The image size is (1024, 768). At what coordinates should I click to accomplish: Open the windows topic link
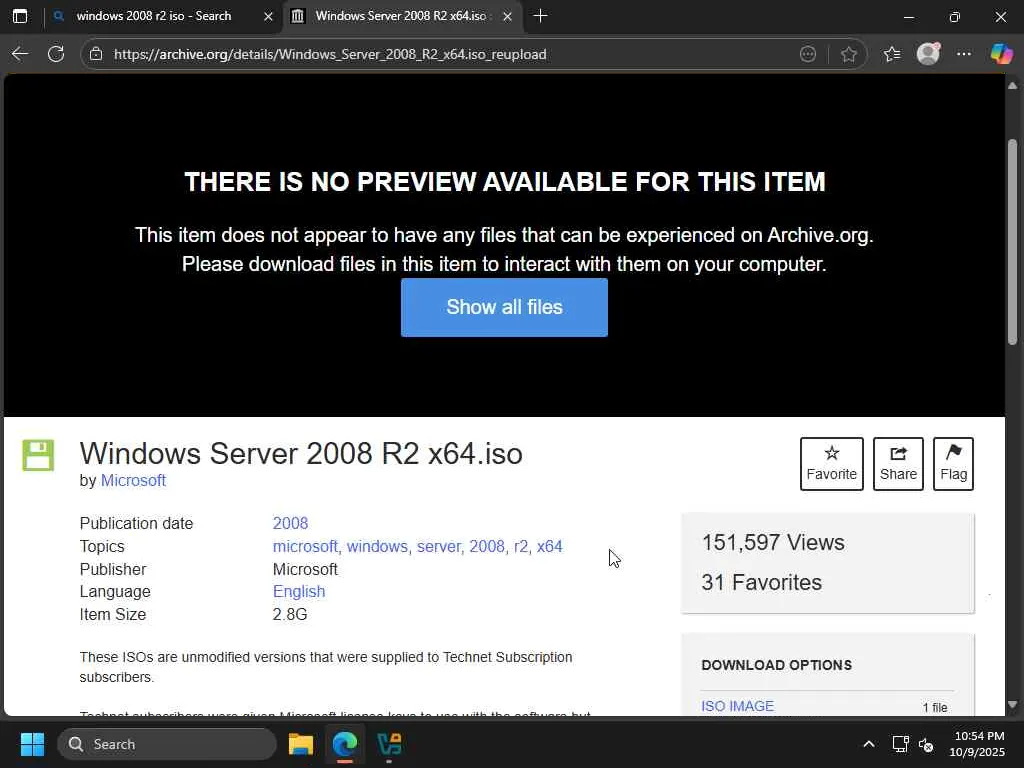[x=377, y=547]
